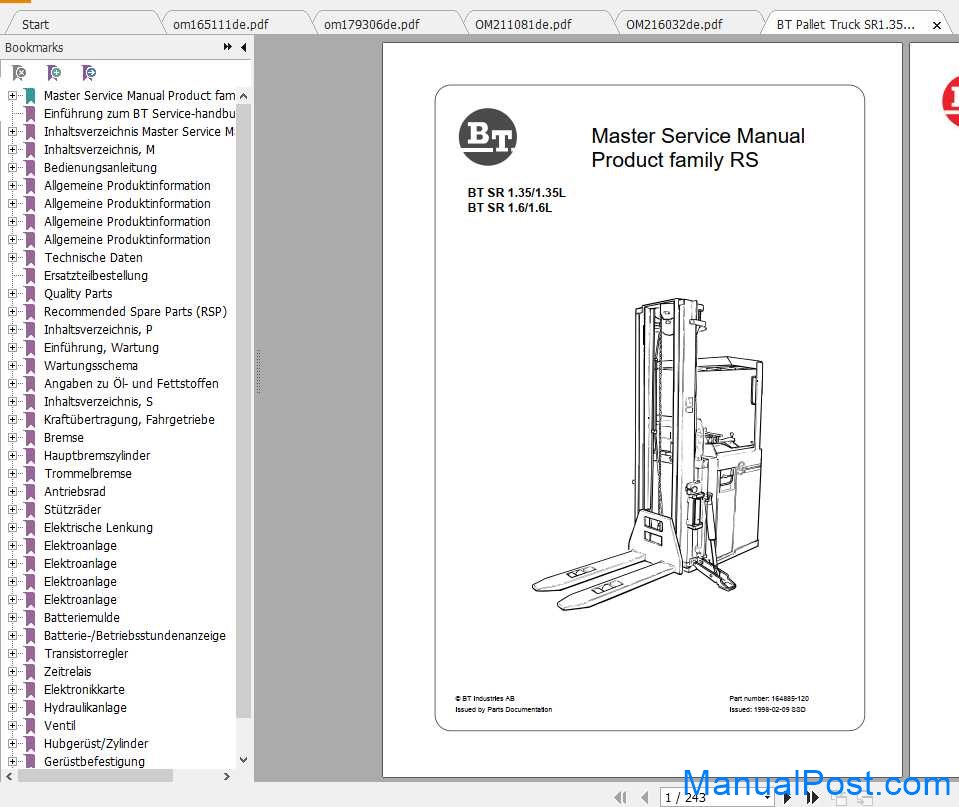Viewport: 959px width, 807px height.
Task: Click the scroll-up arrow of the bookmarks list
Action: pyautogui.click(x=243, y=96)
